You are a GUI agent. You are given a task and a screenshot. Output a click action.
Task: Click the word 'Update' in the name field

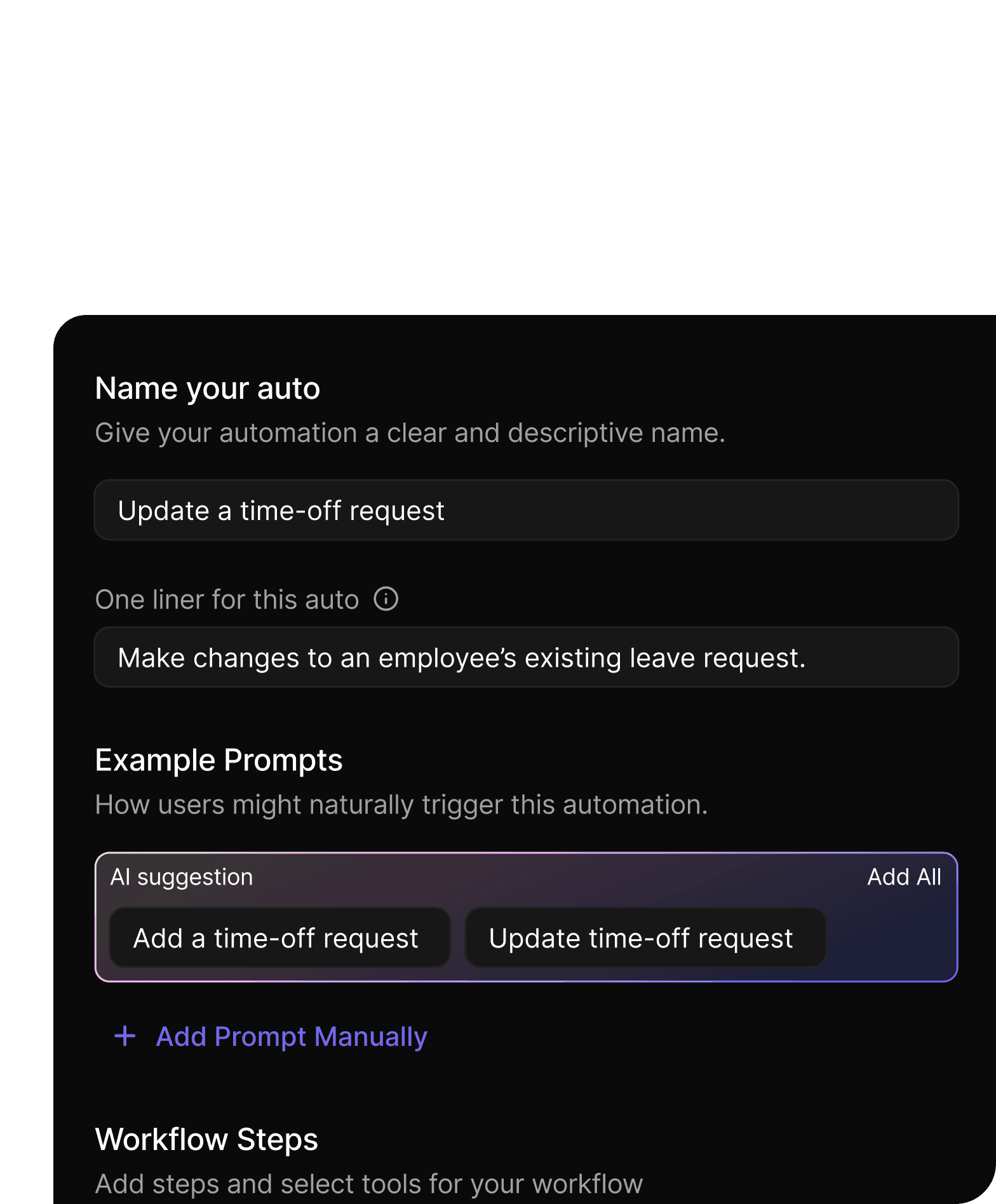(164, 511)
